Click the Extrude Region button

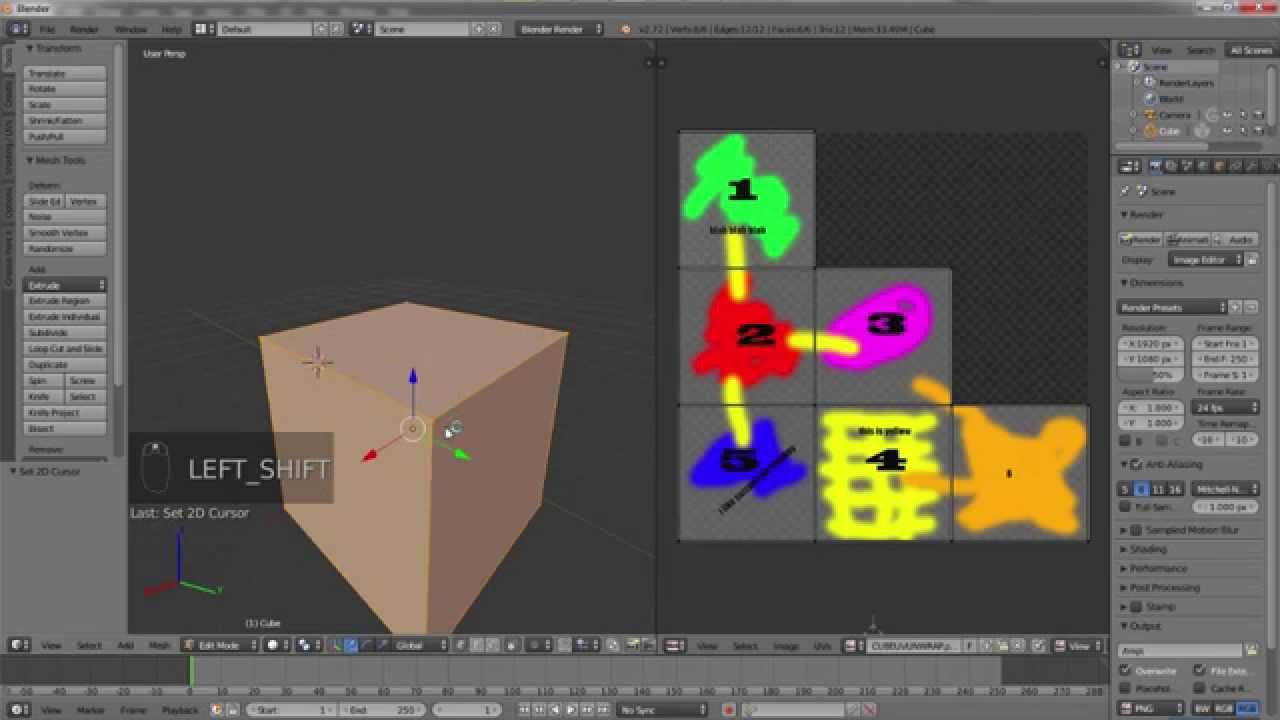tap(65, 301)
